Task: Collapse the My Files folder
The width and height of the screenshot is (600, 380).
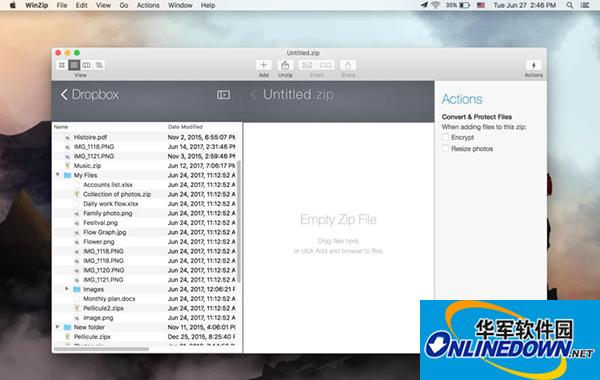Action: pos(58,175)
